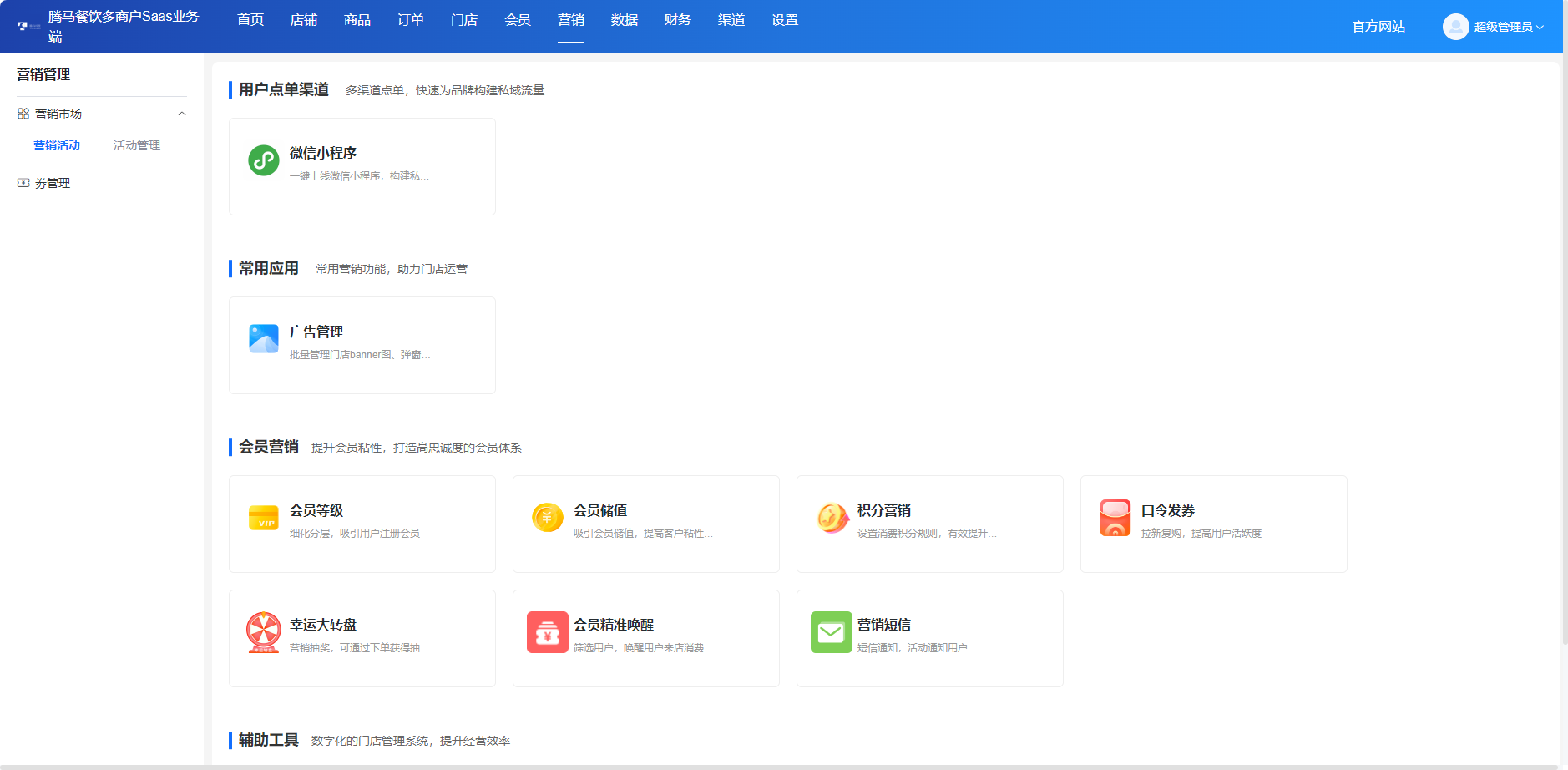Screen dimensions: 1568x770
Task: Open the 会员储值 stored-value feature
Action: 645,524
